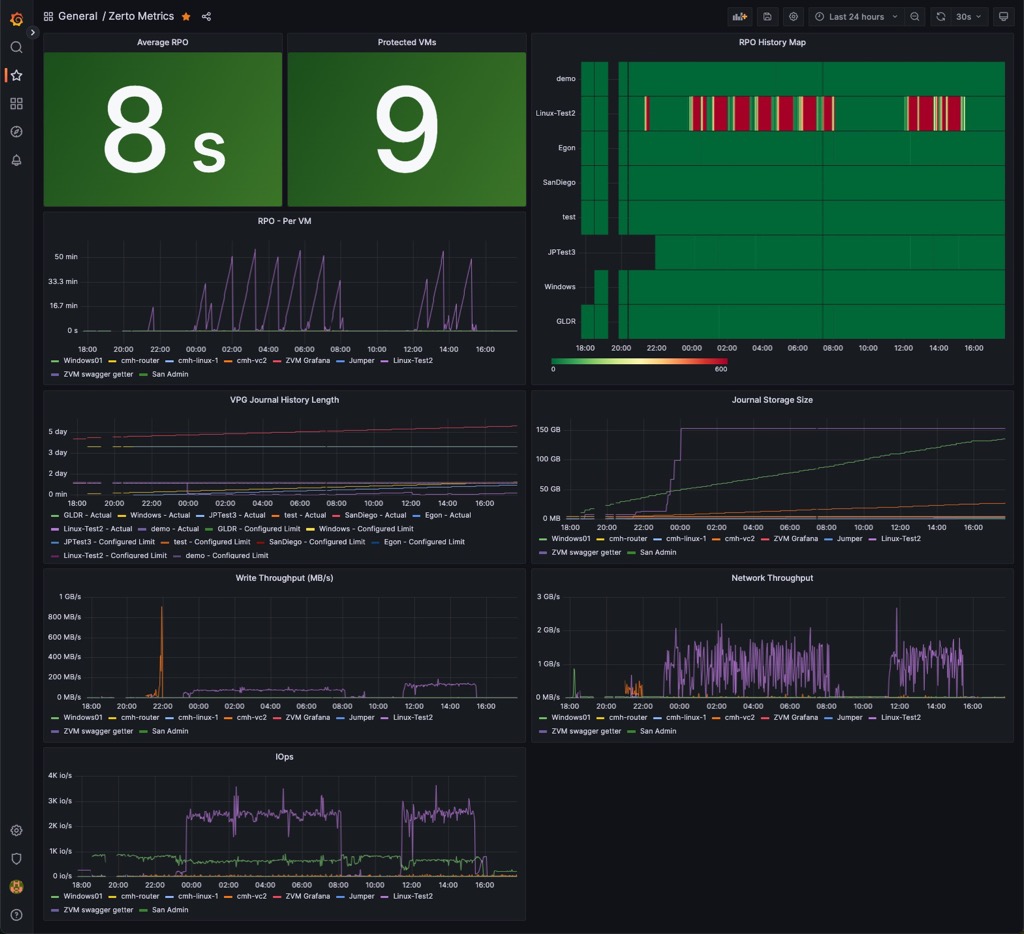This screenshot has height=934, width=1024.
Task: Open the Explore compass icon
Action: click(x=16, y=131)
